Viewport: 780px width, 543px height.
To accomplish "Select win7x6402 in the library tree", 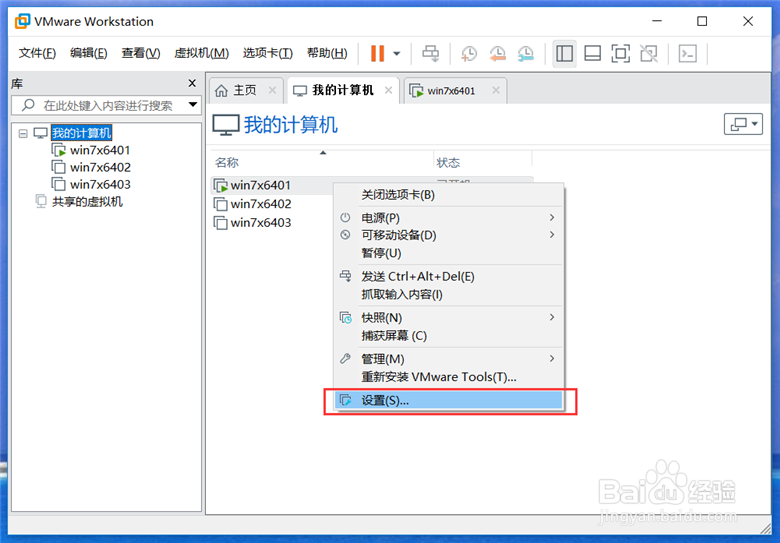I will (x=100, y=167).
